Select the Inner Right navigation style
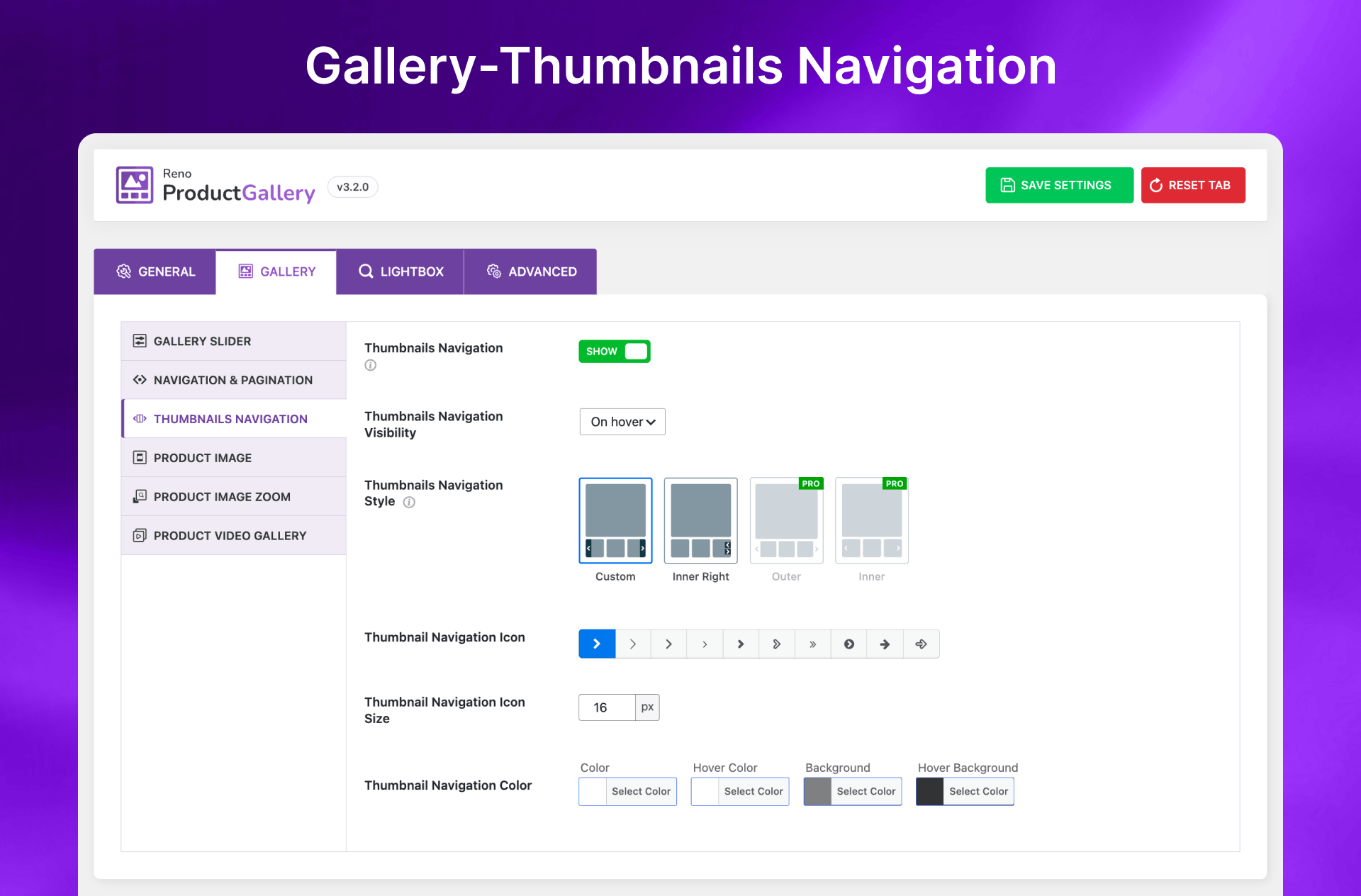This screenshot has width=1361, height=896. [x=700, y=520]
